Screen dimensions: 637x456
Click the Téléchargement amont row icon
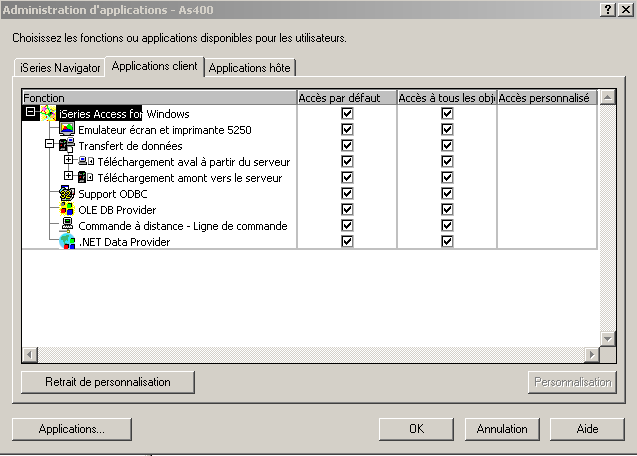(x=86, y=177)
